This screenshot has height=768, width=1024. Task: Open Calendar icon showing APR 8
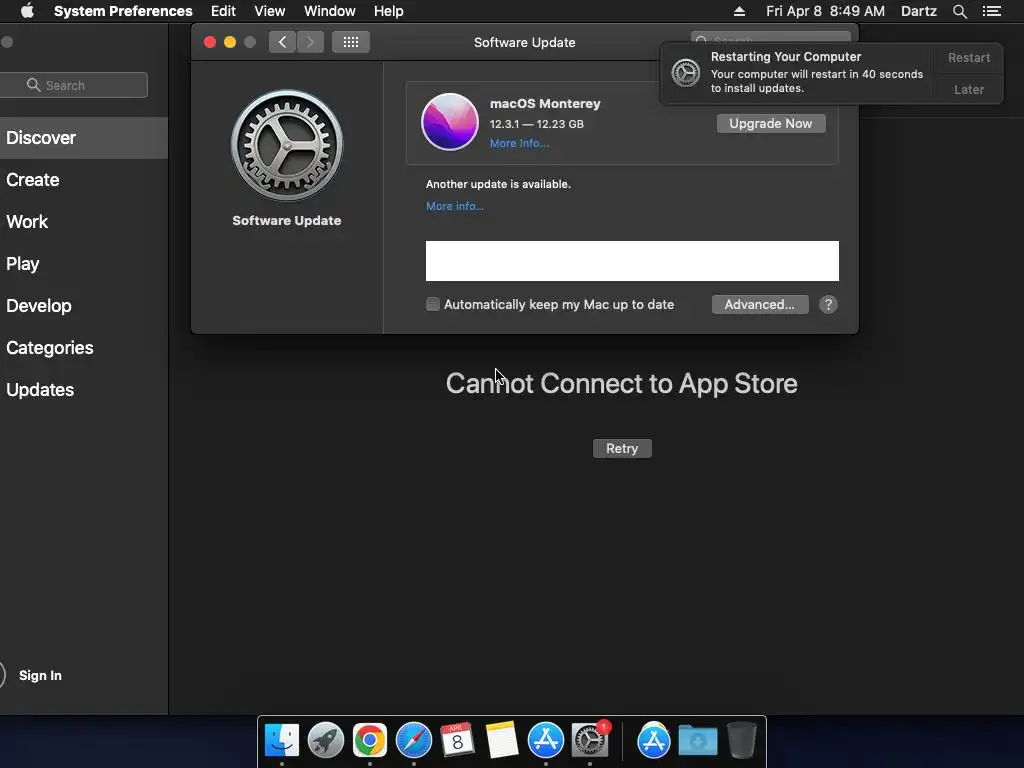pyautogui.click(x=457, y=740)
